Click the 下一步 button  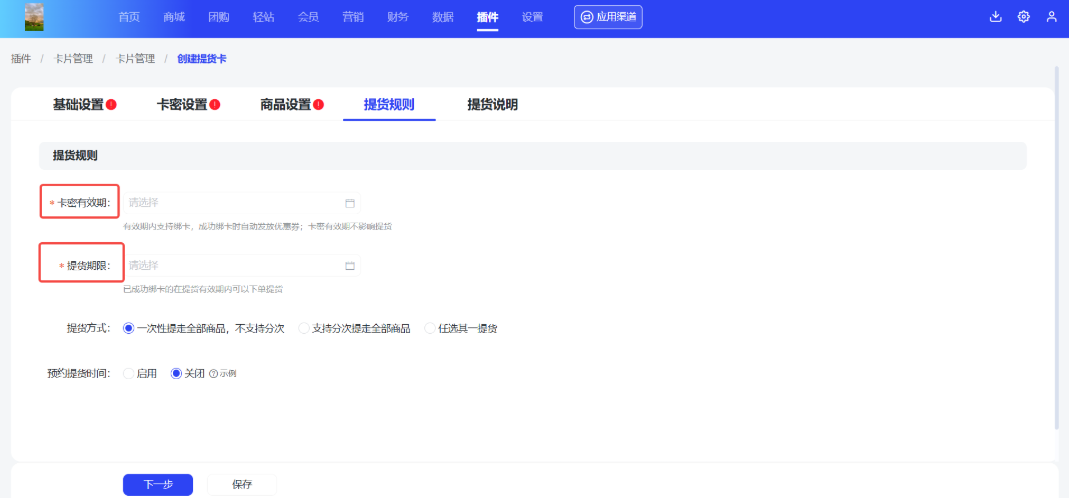(x=157, y=485)
